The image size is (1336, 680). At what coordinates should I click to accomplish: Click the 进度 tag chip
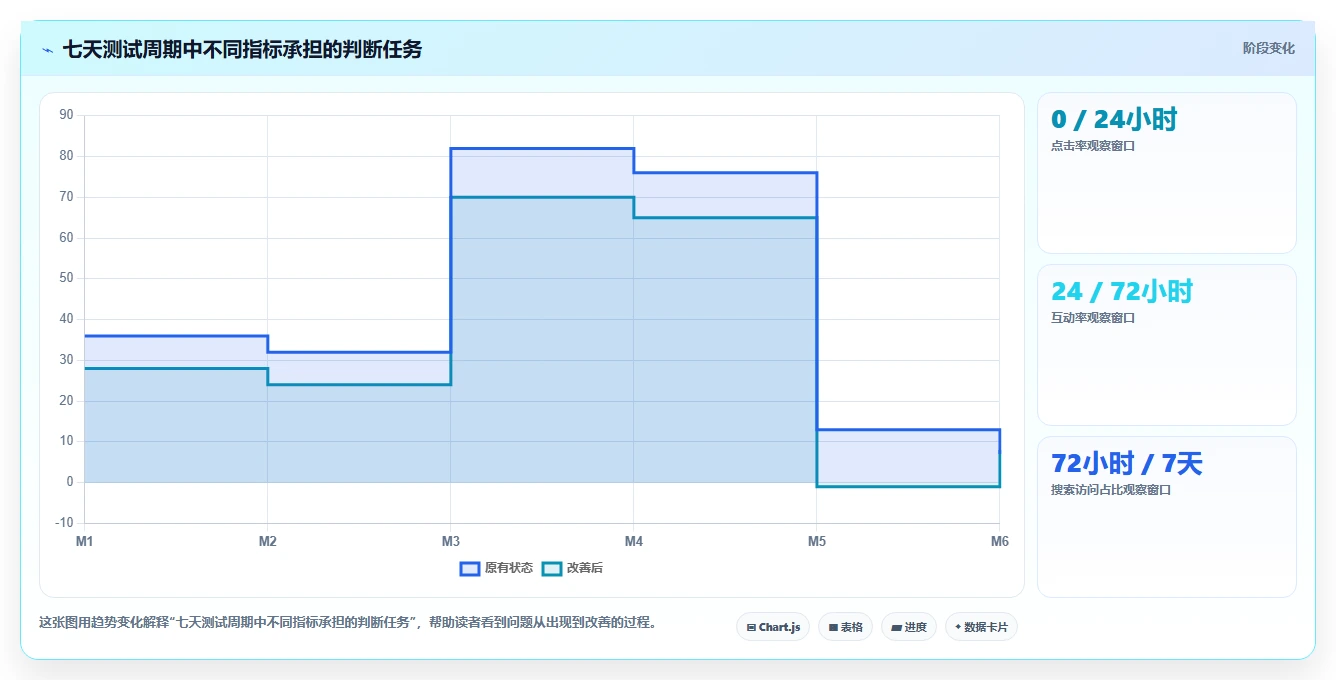pyautogui.click(x=909, y=627)
